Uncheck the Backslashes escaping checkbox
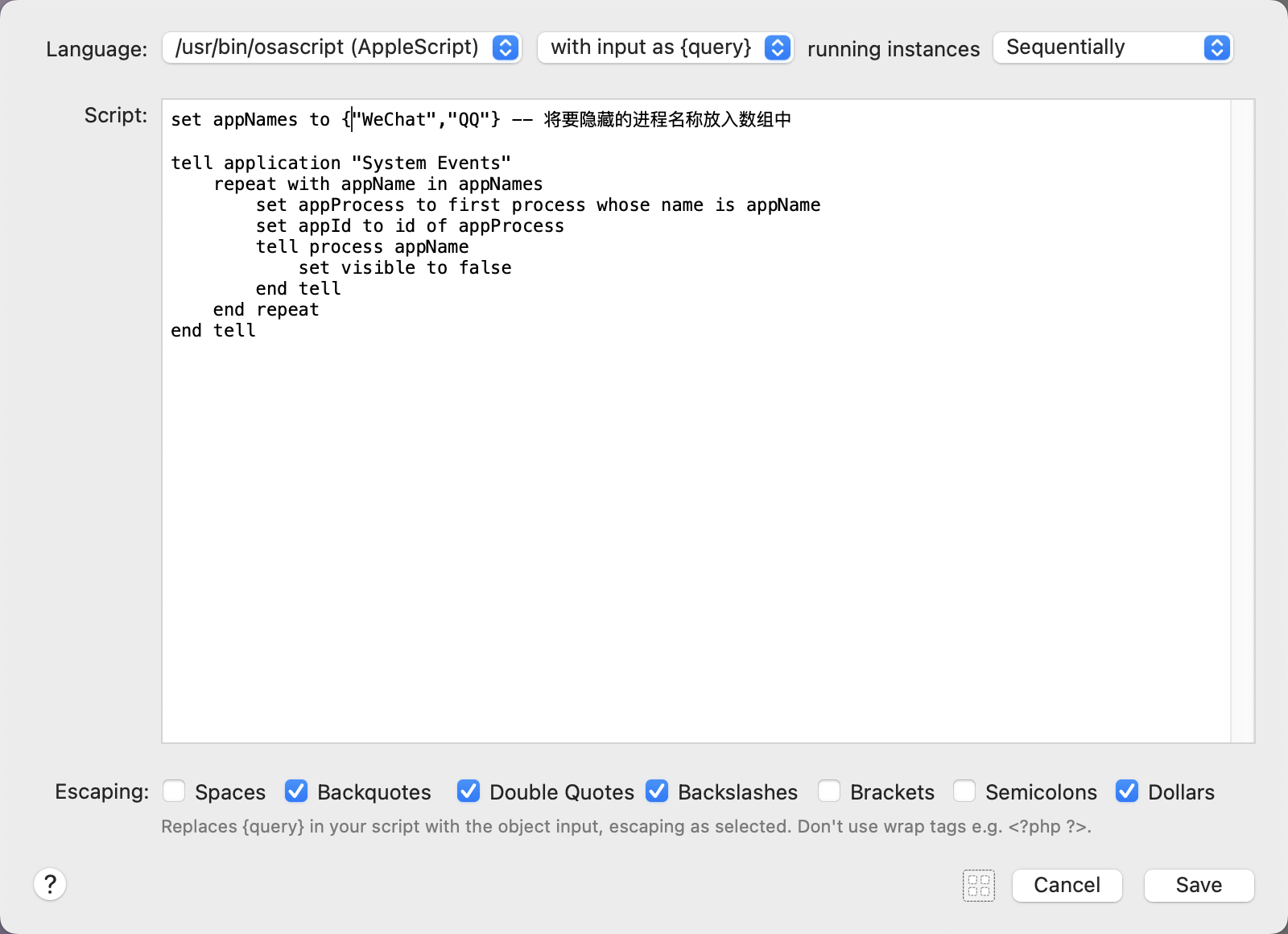 click(657, 791)
